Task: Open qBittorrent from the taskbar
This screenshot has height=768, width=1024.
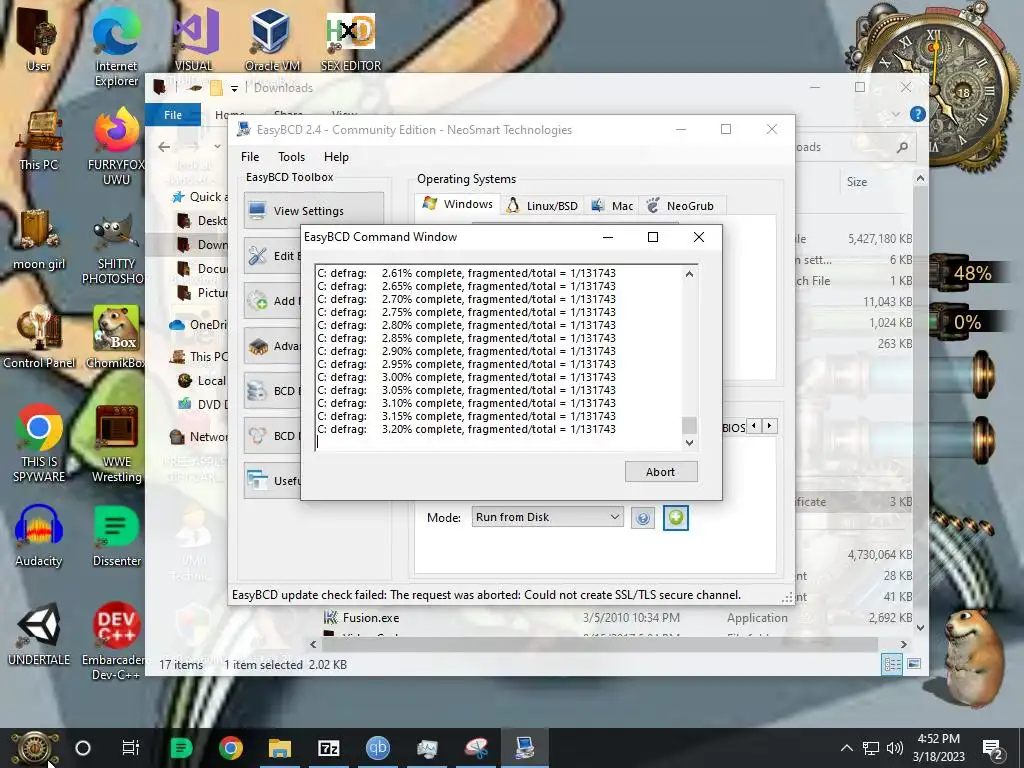Action: click(x=377, y=748)
